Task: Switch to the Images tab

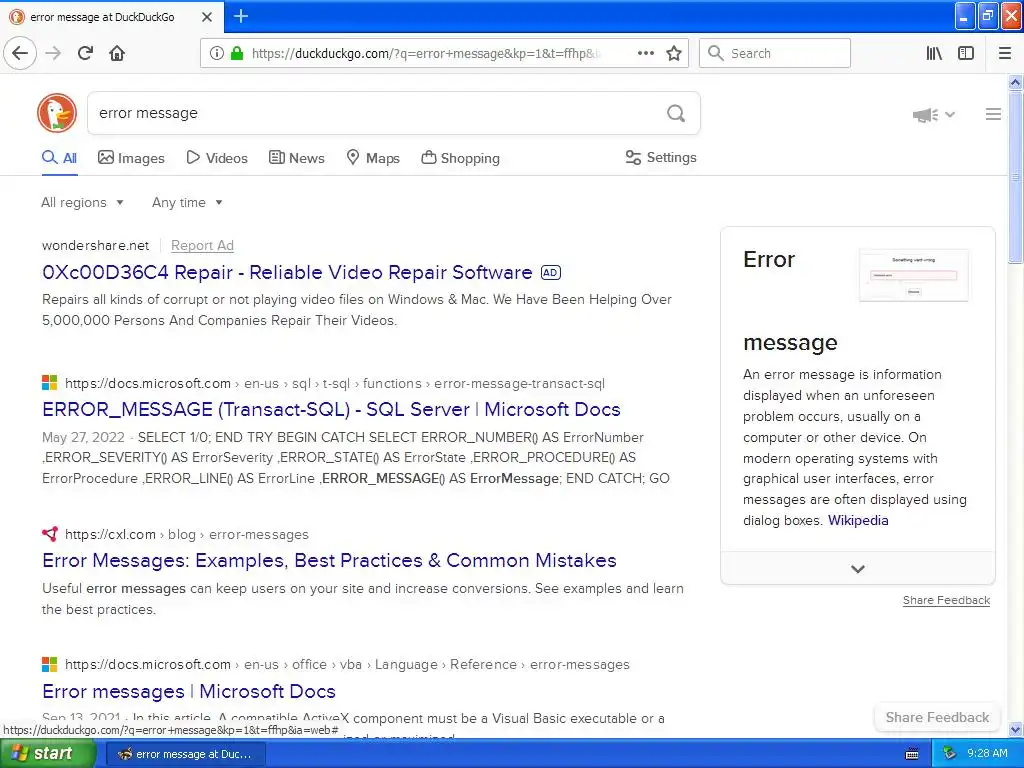Action: [131, 158]
